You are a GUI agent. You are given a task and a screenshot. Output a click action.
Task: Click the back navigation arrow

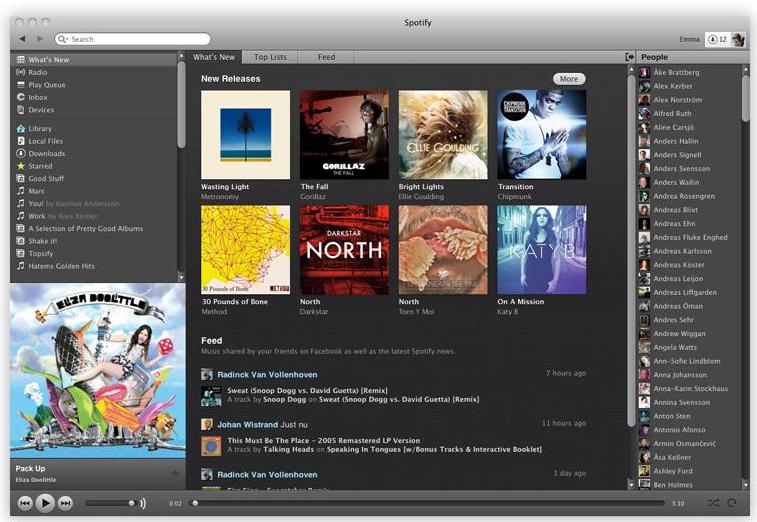tap(23, 39)
